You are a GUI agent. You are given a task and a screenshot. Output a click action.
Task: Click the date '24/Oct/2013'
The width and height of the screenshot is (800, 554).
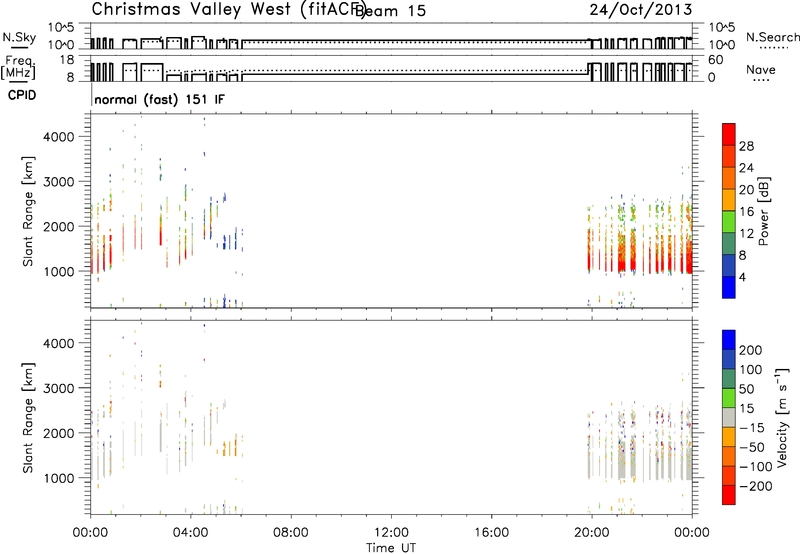click(641, 10)
